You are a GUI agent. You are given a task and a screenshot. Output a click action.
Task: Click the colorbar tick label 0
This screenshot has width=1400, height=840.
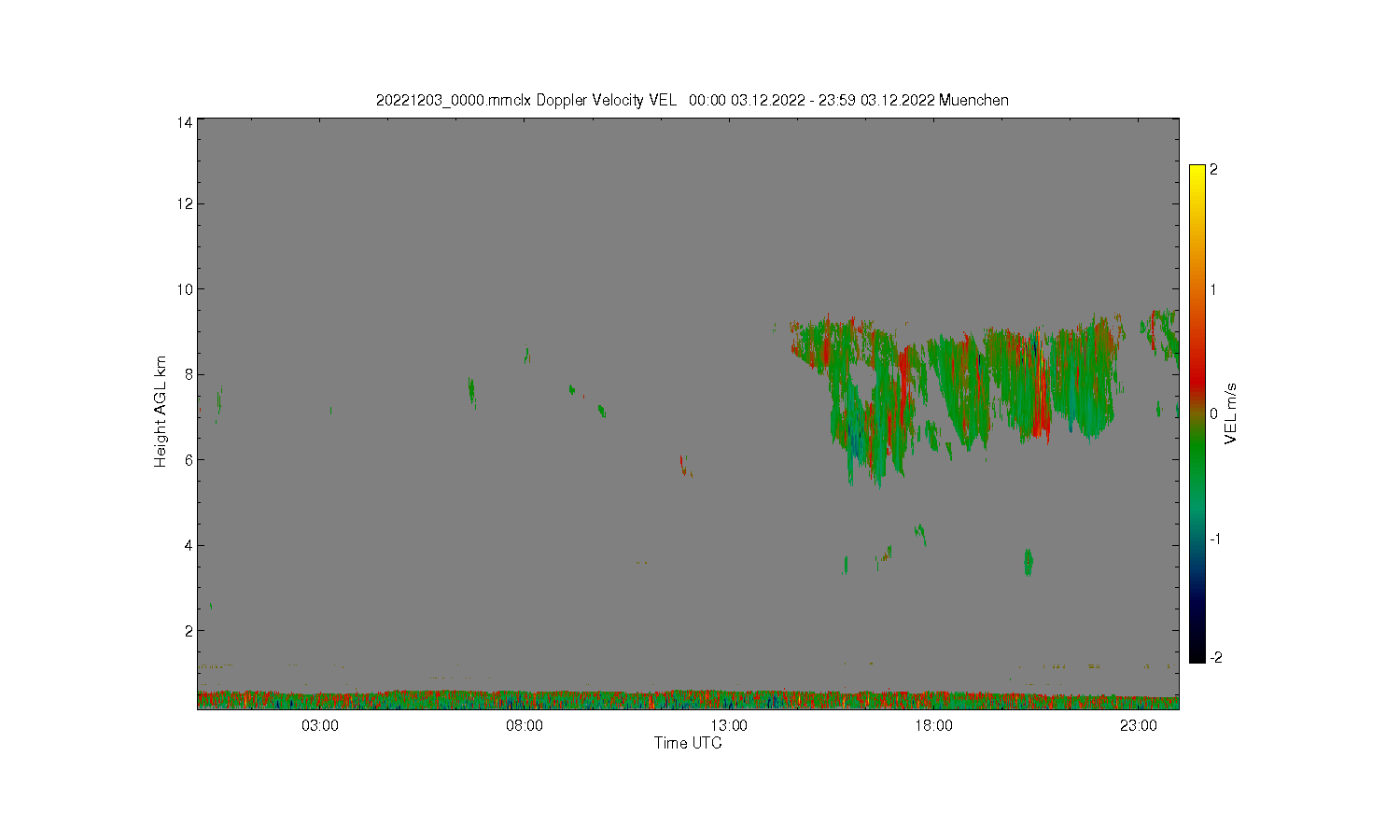point(1213,414)
